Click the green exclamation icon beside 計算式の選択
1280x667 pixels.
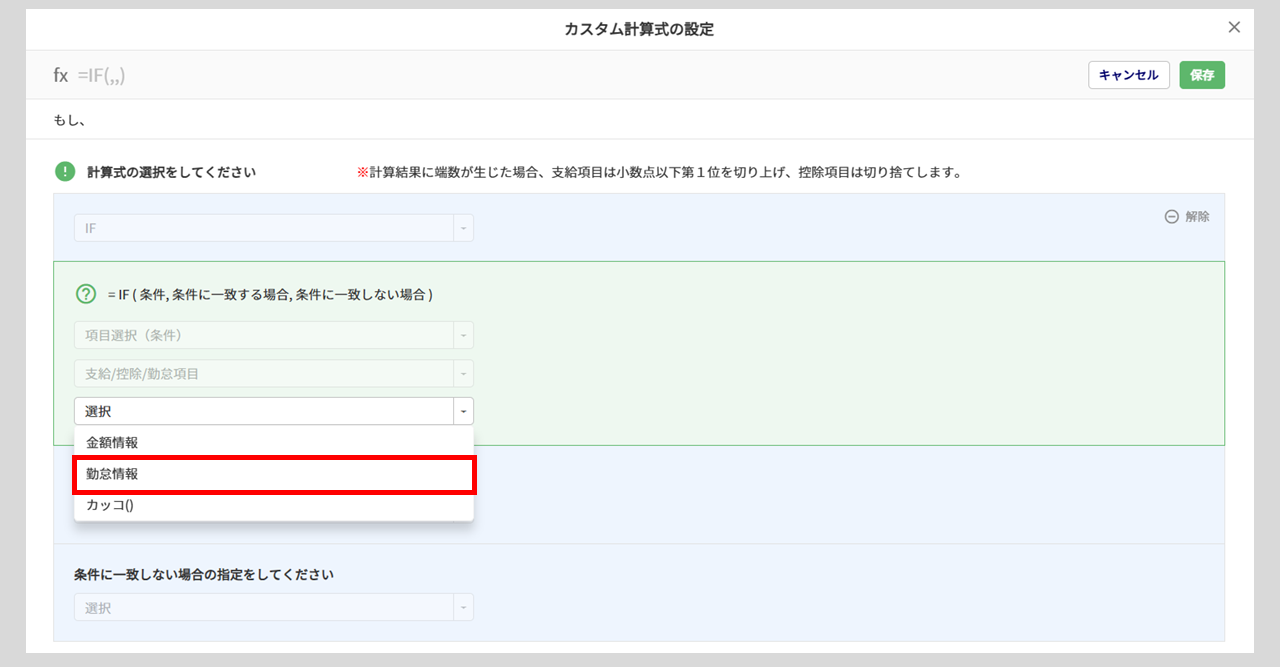tap(65, 172)
